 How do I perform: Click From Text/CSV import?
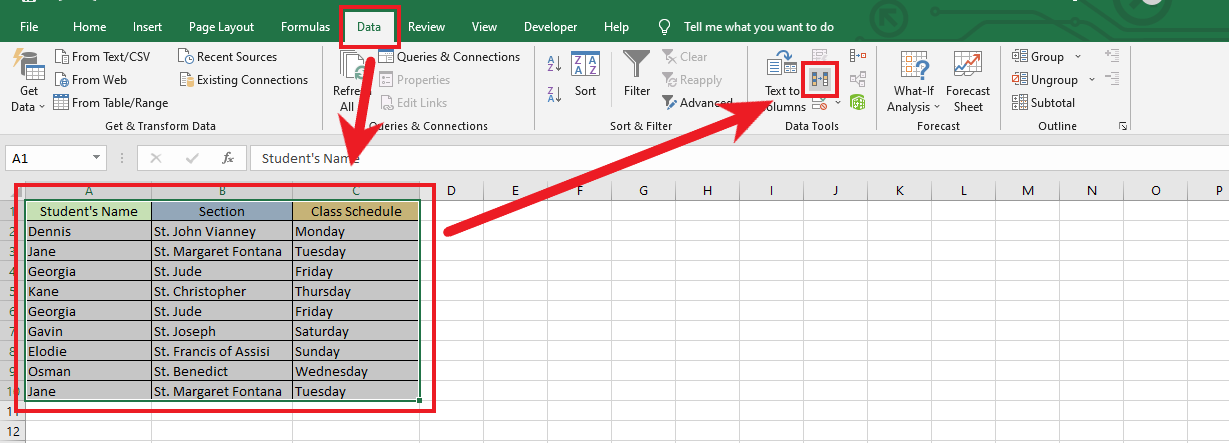click(102, 57)
